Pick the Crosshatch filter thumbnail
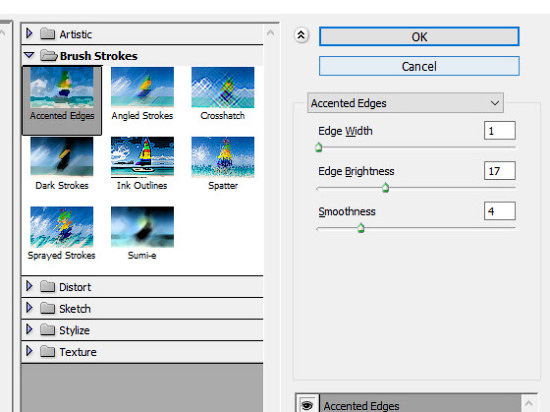 [x=223, y=87]
